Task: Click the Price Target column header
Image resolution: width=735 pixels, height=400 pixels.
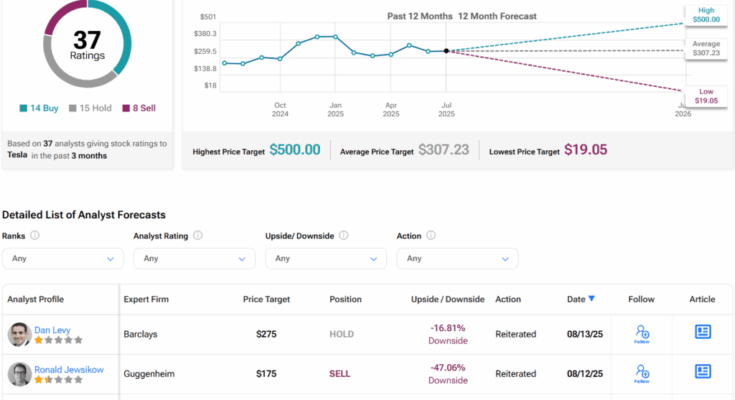Action: (266, 299)
